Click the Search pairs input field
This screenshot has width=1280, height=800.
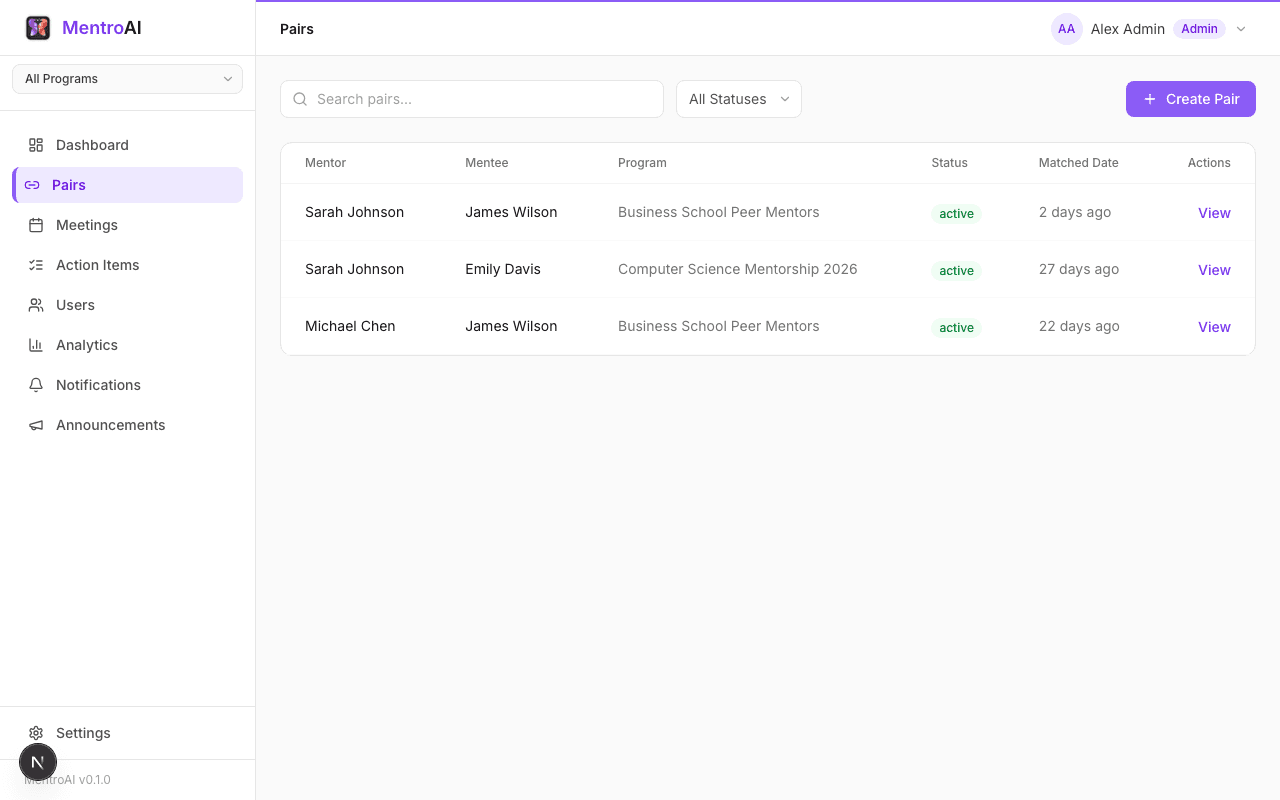point(480,99)
